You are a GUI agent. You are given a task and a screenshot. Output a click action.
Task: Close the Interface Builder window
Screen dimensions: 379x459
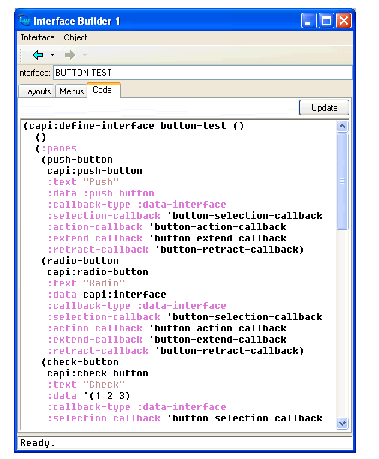tap(344, 21)
